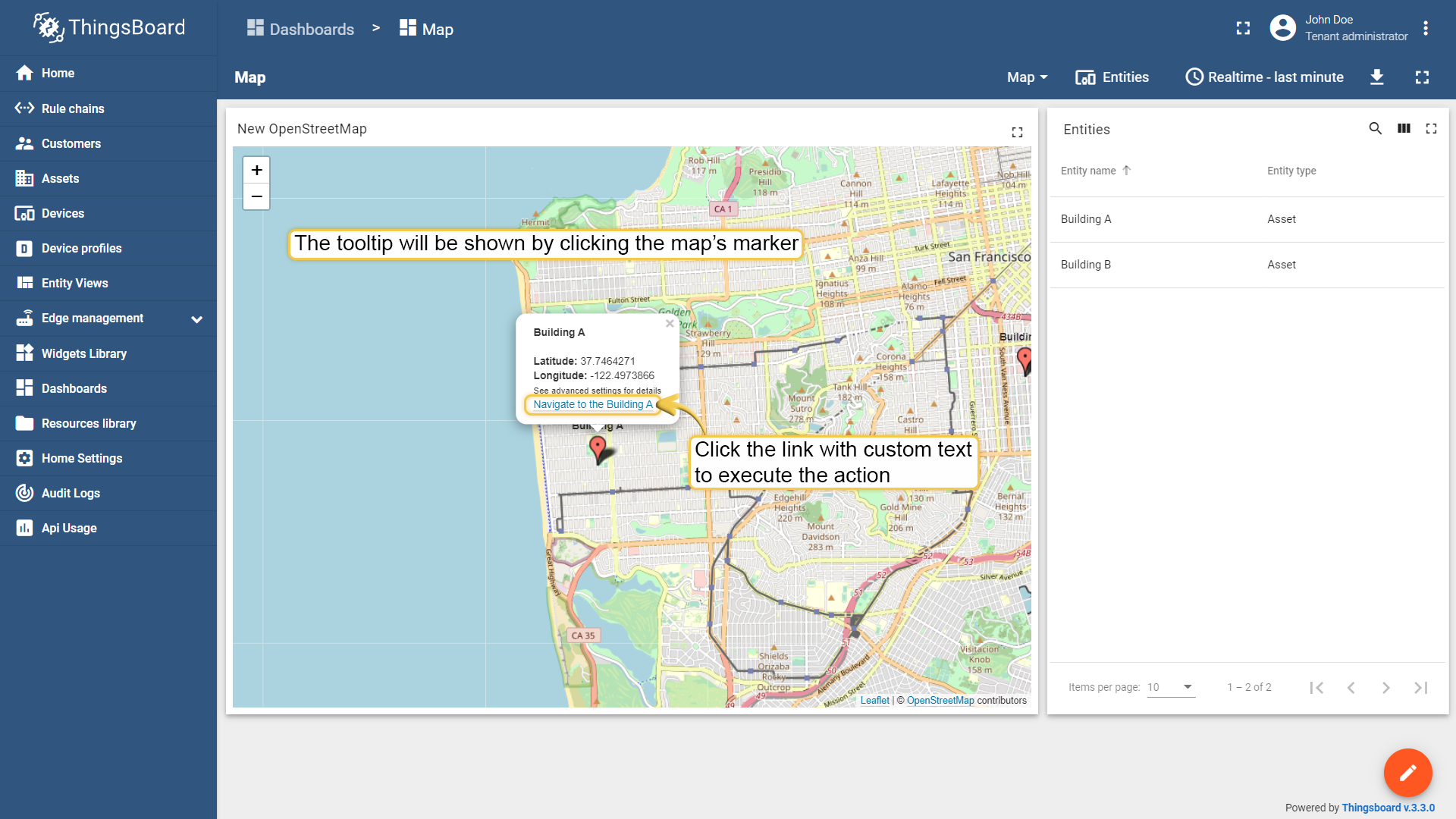Click Dashboards in the breadcrumb
This screenshot has height=819, width=1456.
click(x=300, y=29)
